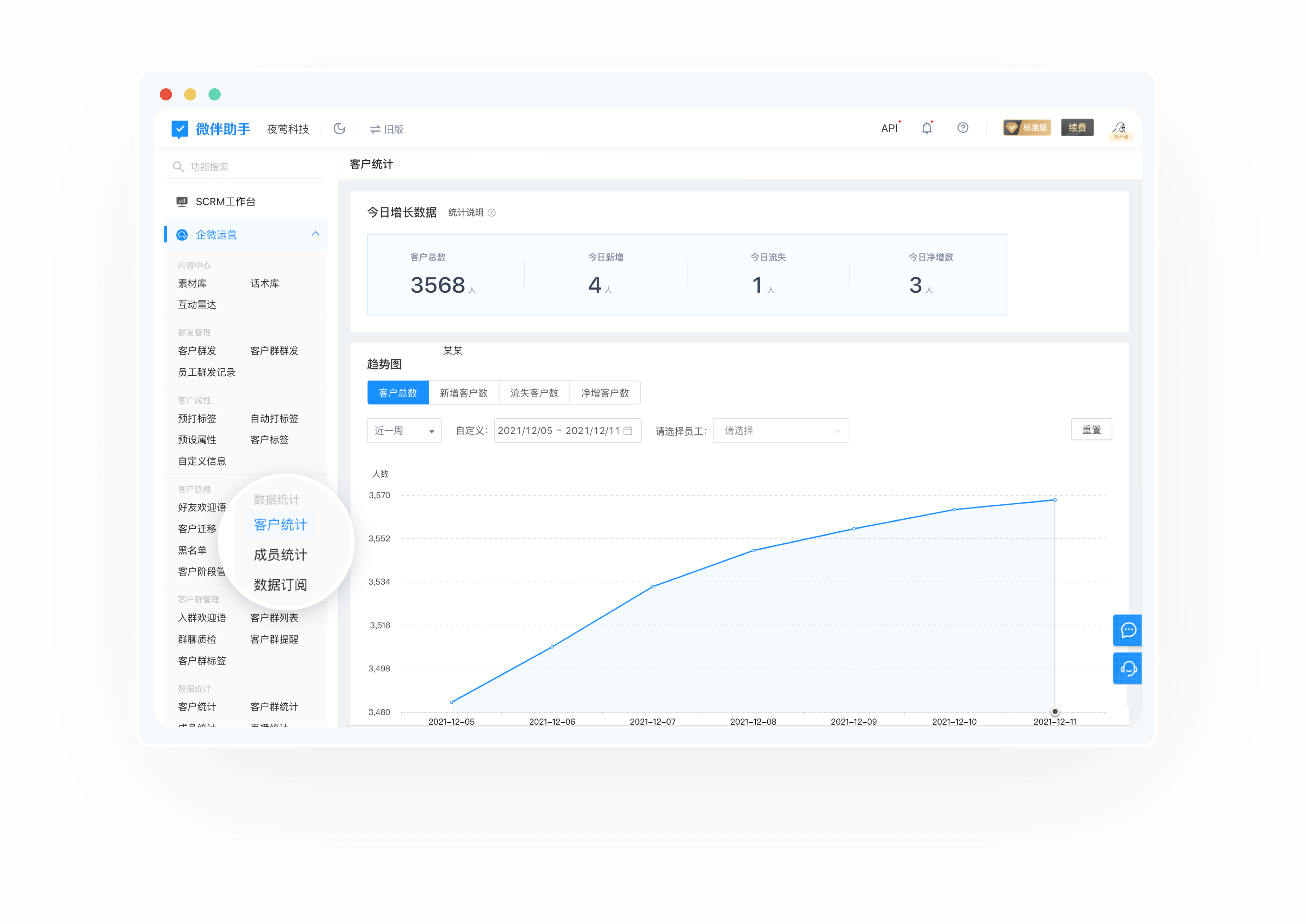The image size is (1306, 924).
Task: Click the search magnifier icon
Action: 178,167
